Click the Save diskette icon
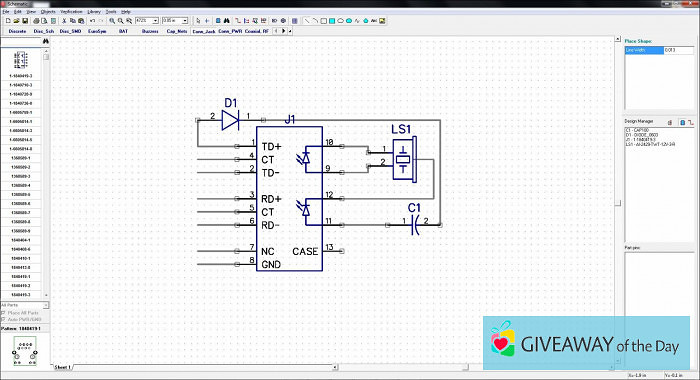This screenshot has width=700, height=380. [25, 21]
